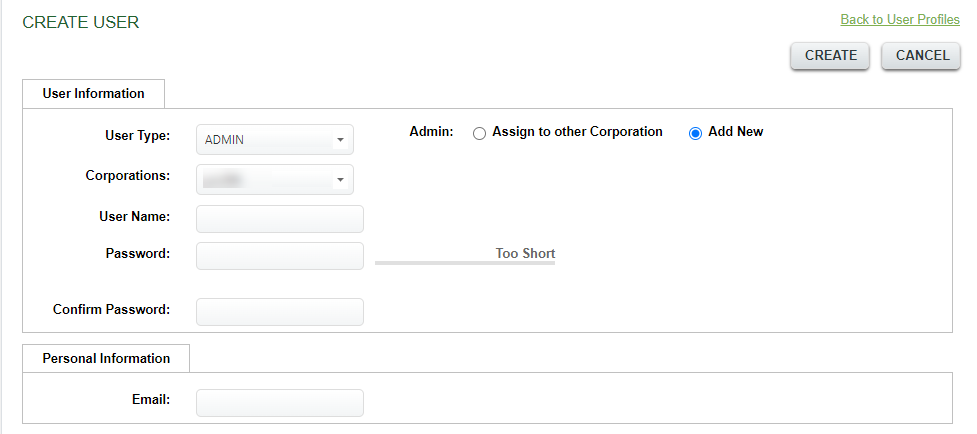Focus the Password input field

[280, 256]
